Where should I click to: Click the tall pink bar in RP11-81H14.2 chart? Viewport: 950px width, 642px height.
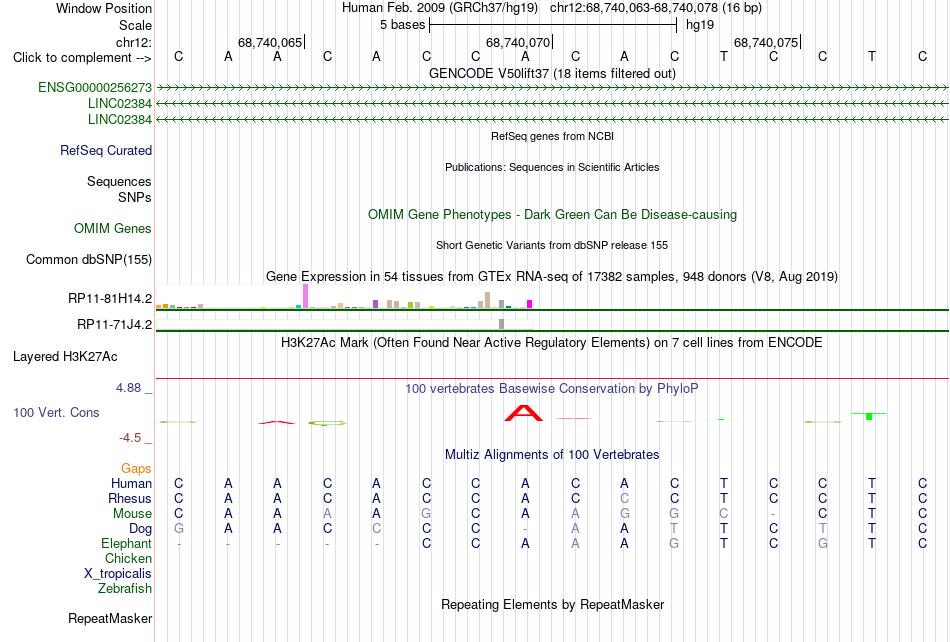[x=305, y=296]
